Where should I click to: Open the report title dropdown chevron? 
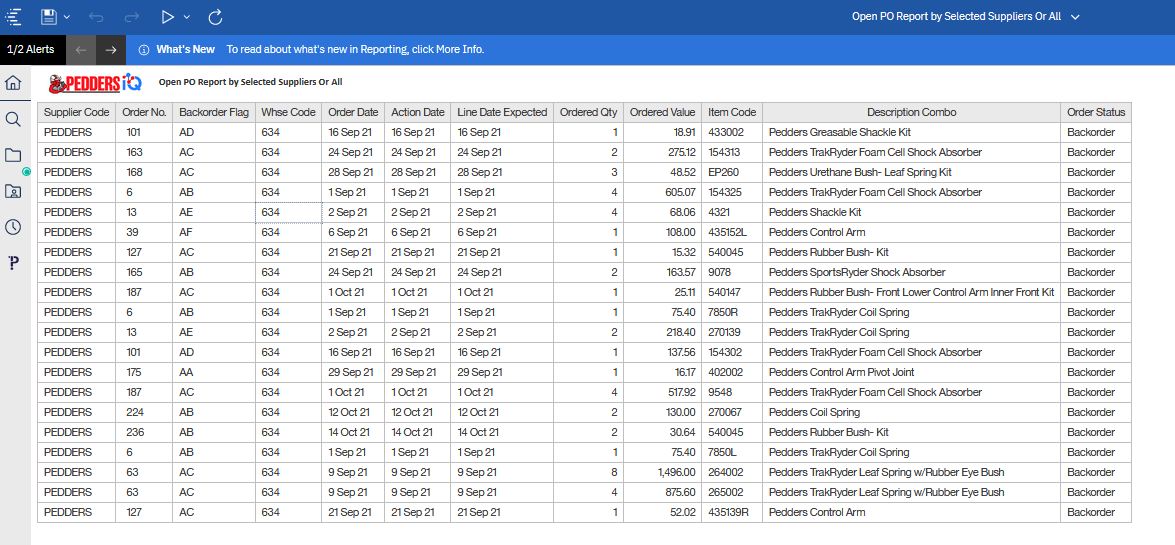click(x=1075, y=16)
